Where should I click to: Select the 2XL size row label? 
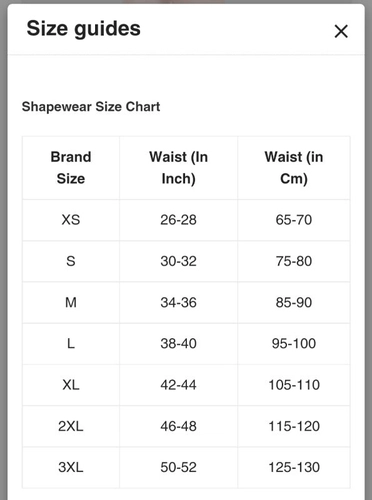(71, 426)
